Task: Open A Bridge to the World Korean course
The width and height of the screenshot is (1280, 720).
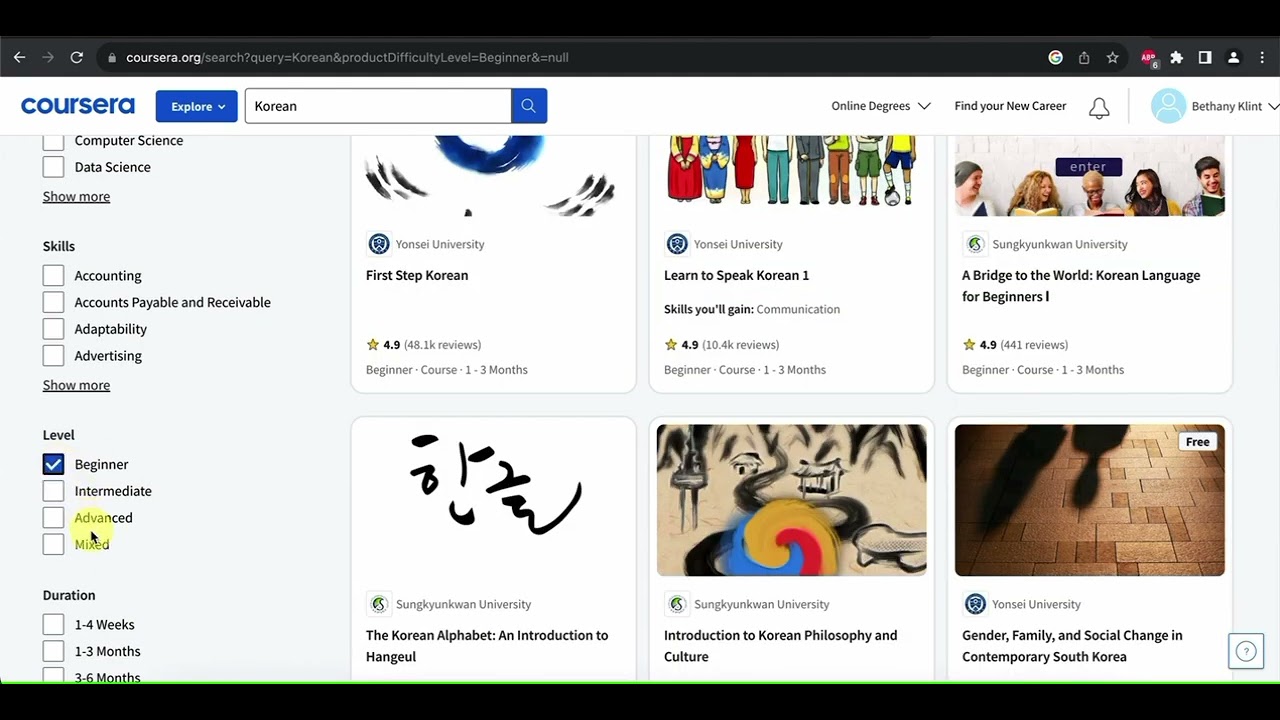Action: coord(1081,286)
